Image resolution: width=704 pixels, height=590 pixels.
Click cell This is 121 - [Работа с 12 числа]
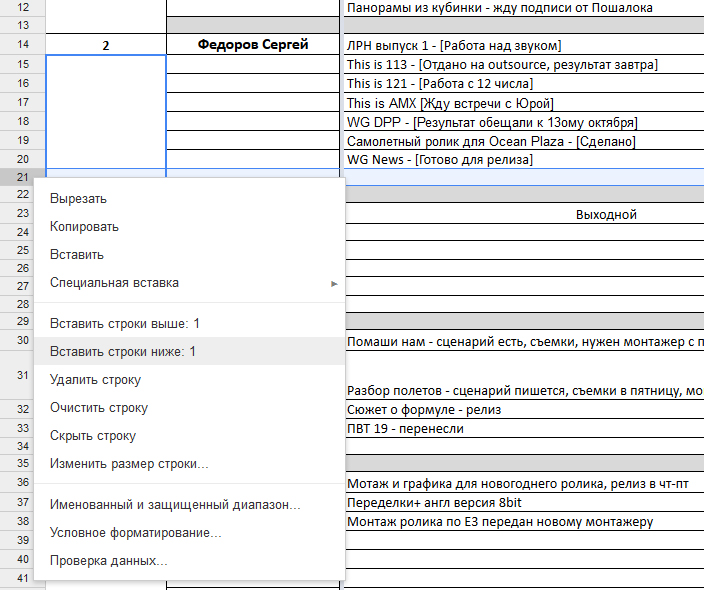coord(524,83)
